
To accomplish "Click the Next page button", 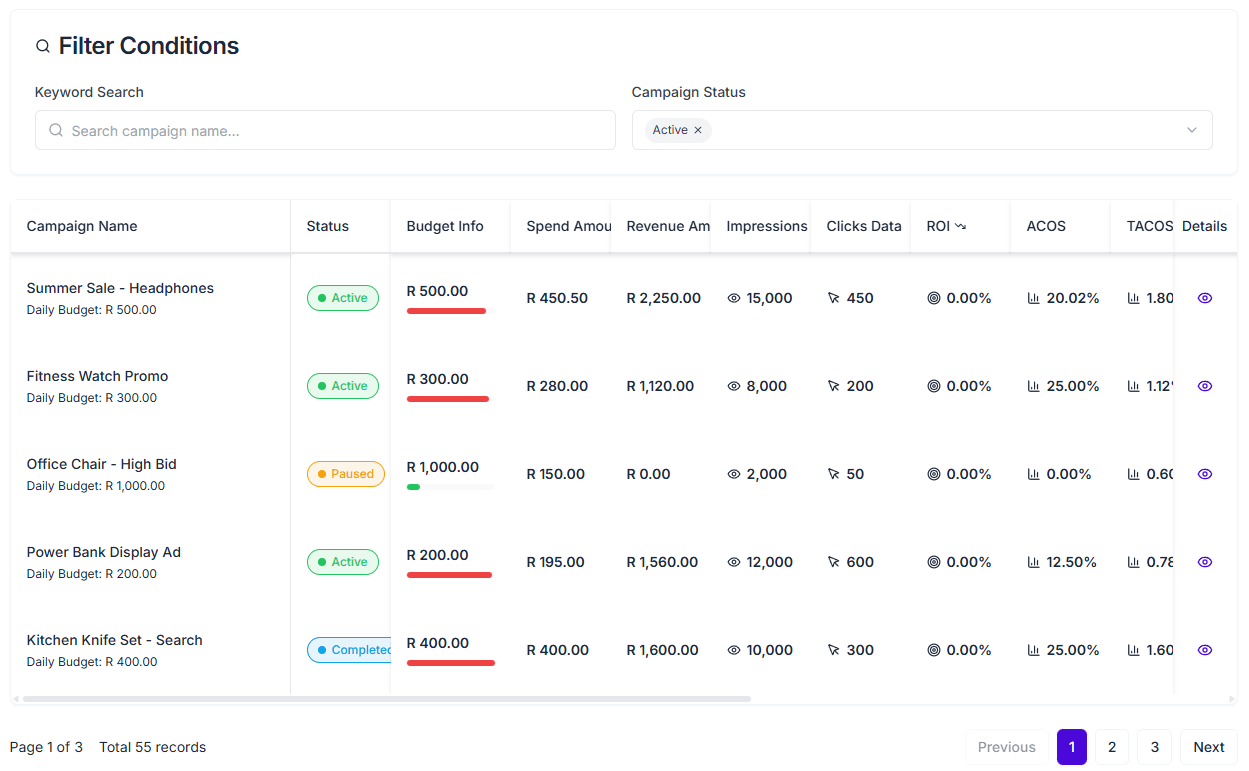I will (1208, 747).
